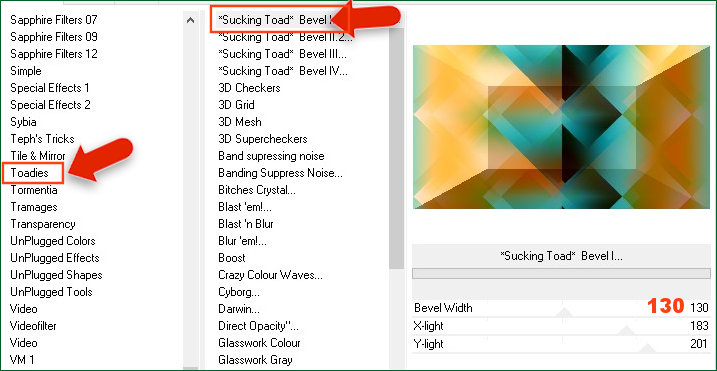
Task: Adjust the Bevel Width slider
Action: (561, 308)
